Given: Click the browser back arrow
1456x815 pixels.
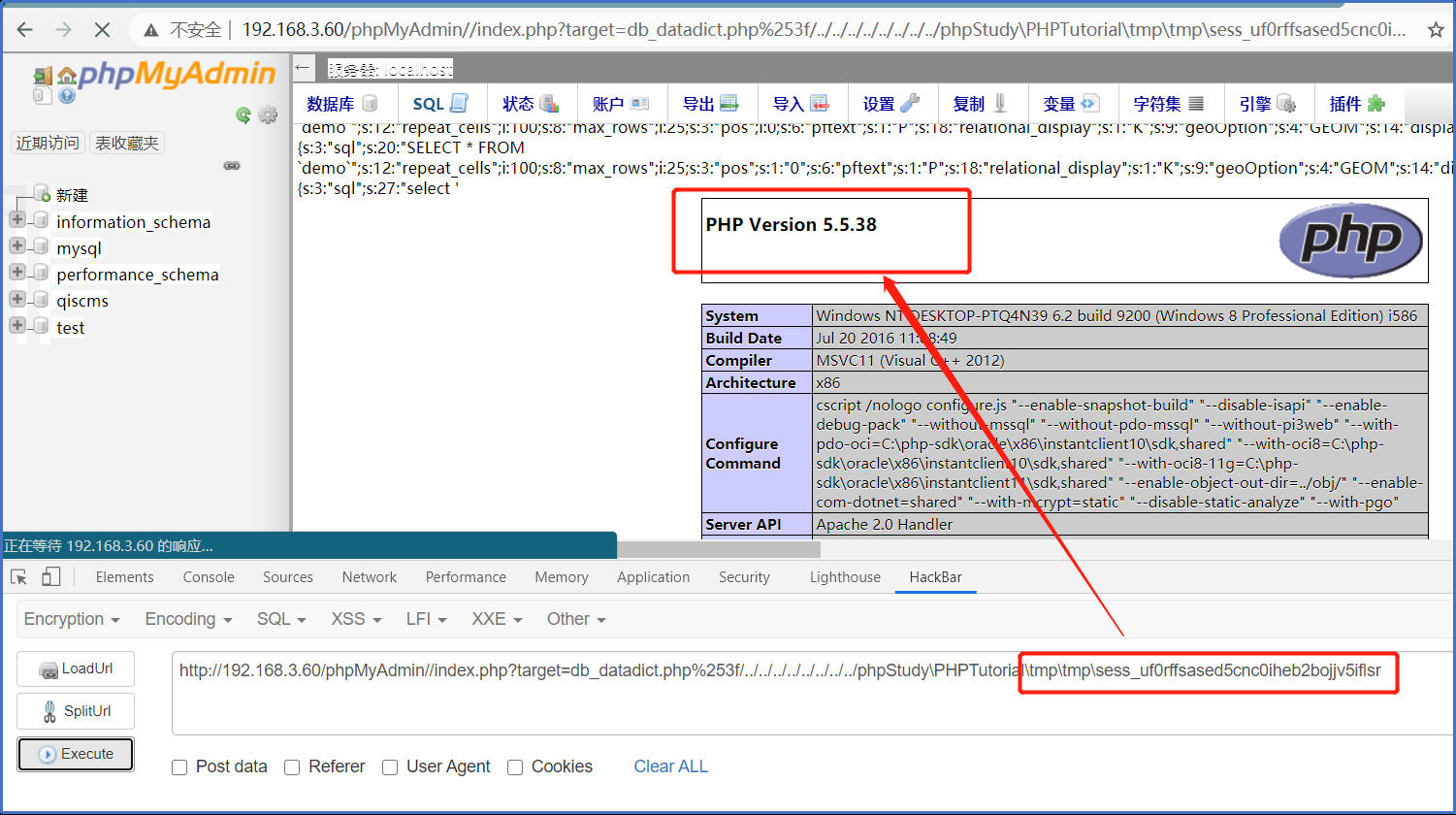Looking at the screenshot, I should (x=25, y=30).
